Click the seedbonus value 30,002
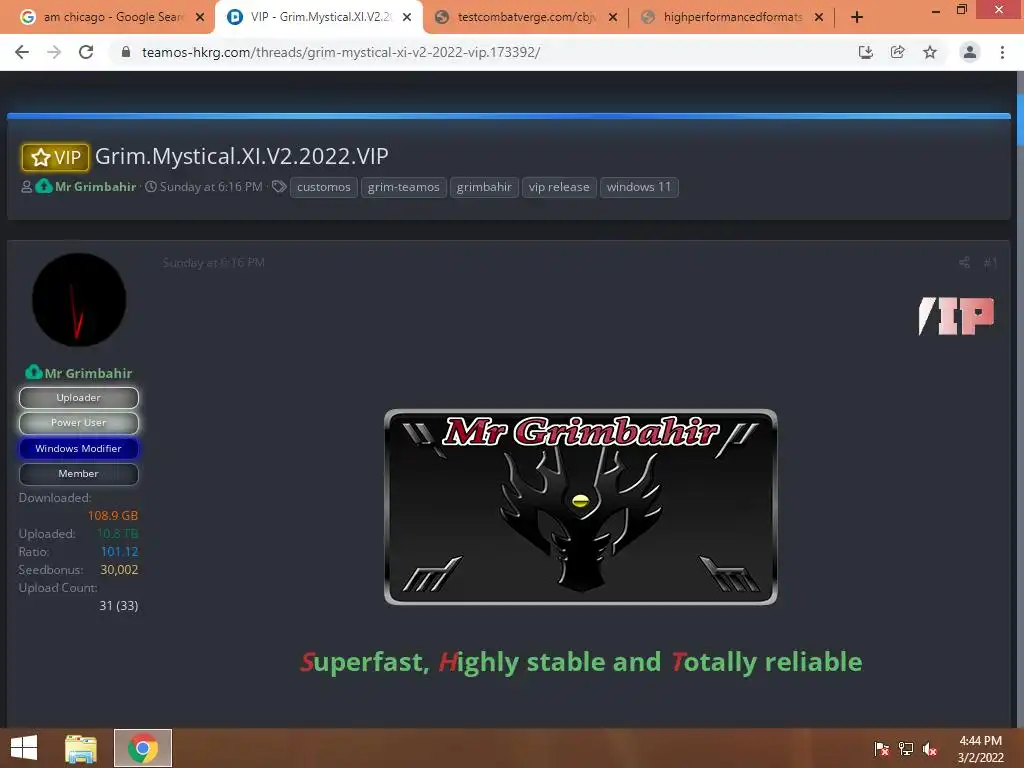The image size is (1024, 768). (x=119, y=569)
